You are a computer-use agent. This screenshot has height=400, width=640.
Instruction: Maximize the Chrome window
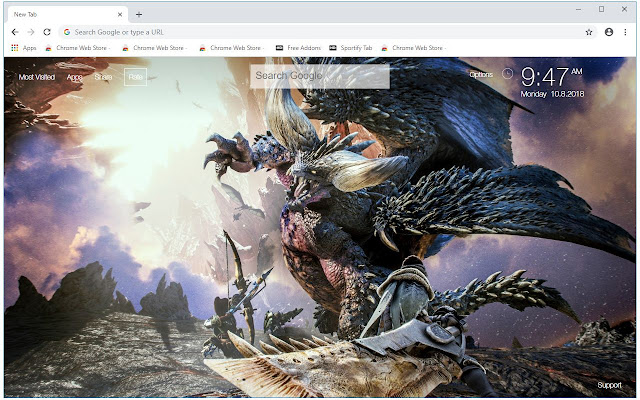601,9
